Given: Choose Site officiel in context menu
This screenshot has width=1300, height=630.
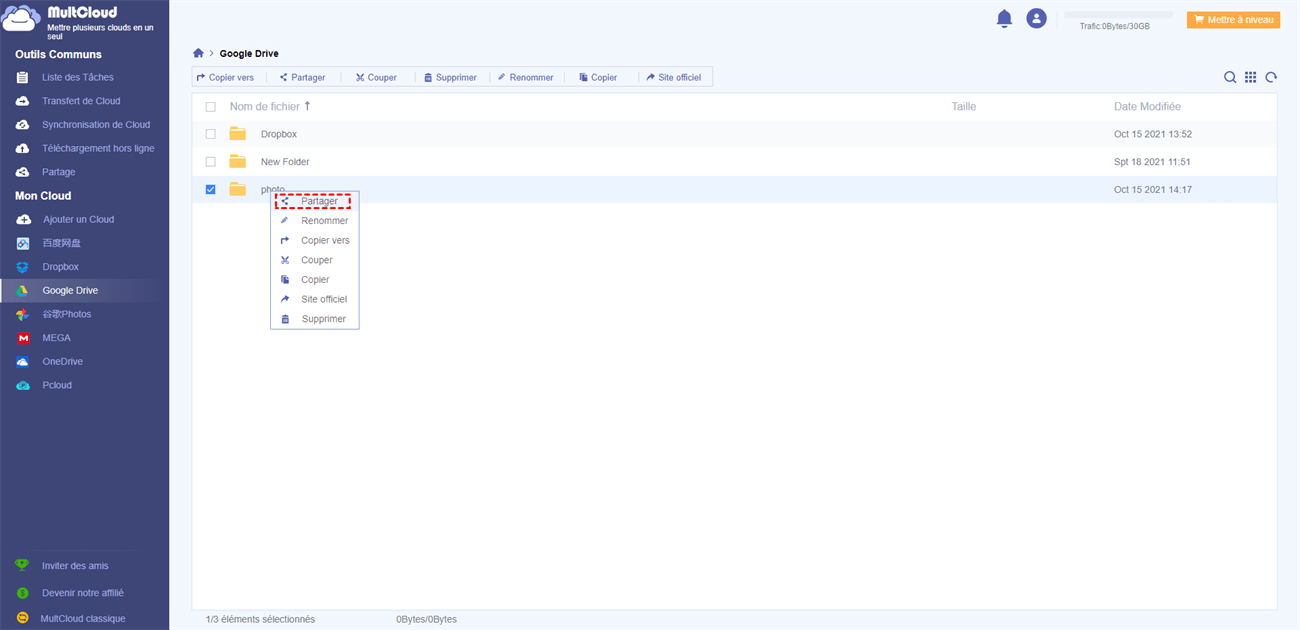Looking at the screenshot, I should (314, 299).
